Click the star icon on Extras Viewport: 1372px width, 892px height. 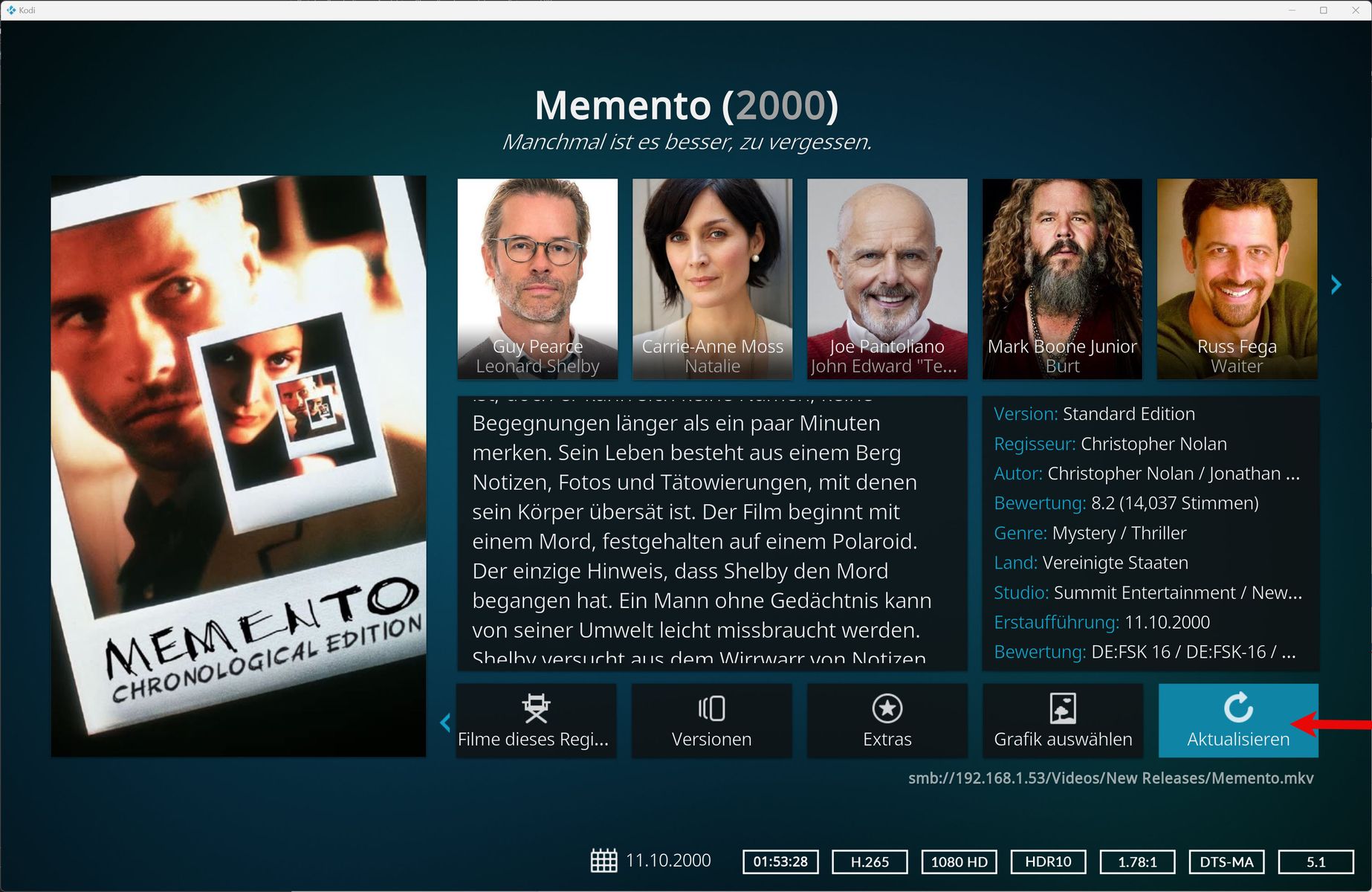(887, 708)
